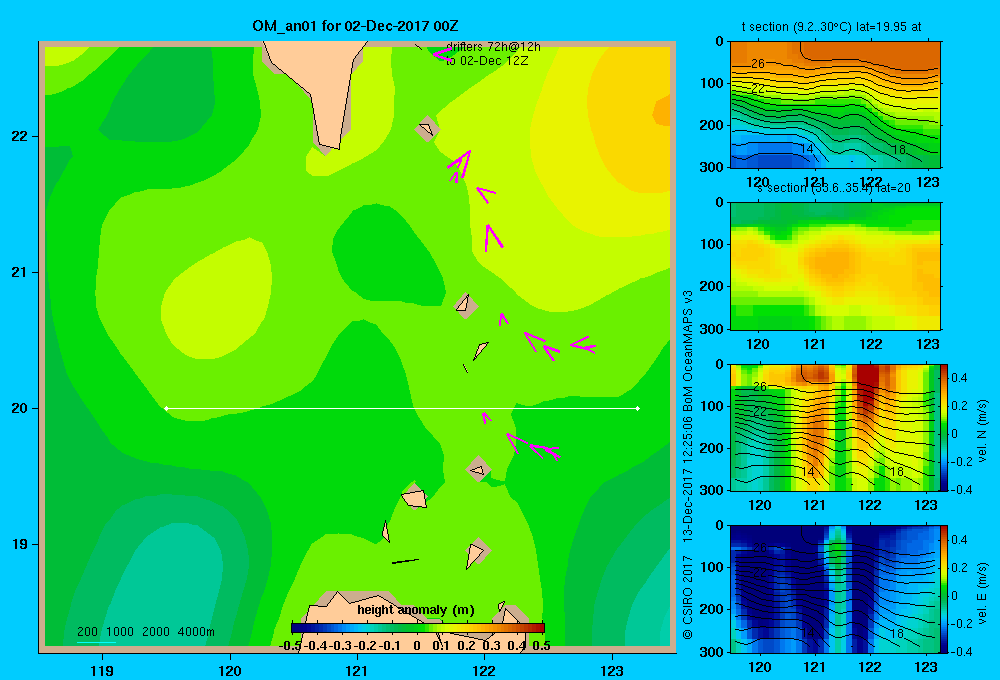The height and width of the screenshot is (680, 1000).
Task: Click the 'height anomaly (m)' legend title
Action: coord(416,610)
